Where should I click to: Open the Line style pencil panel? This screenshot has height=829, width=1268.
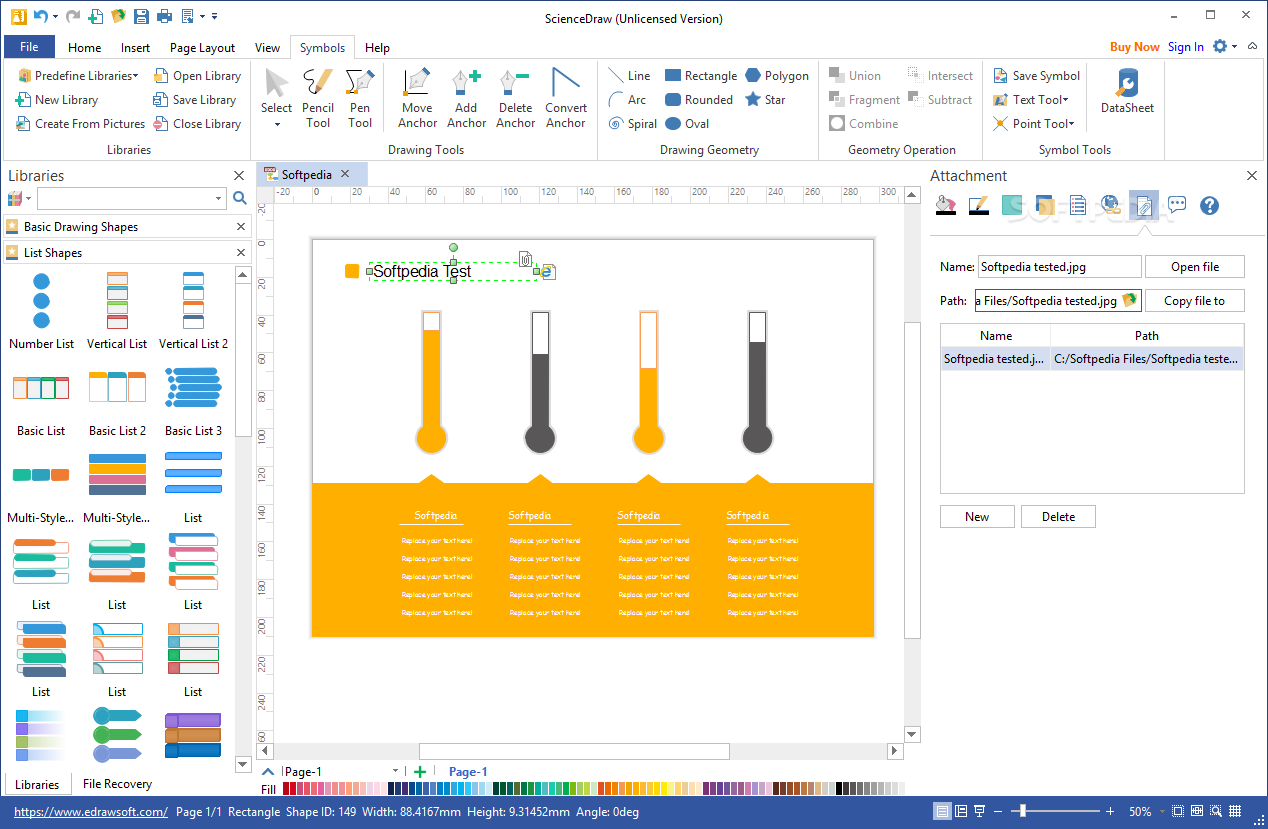coord(978,206)
